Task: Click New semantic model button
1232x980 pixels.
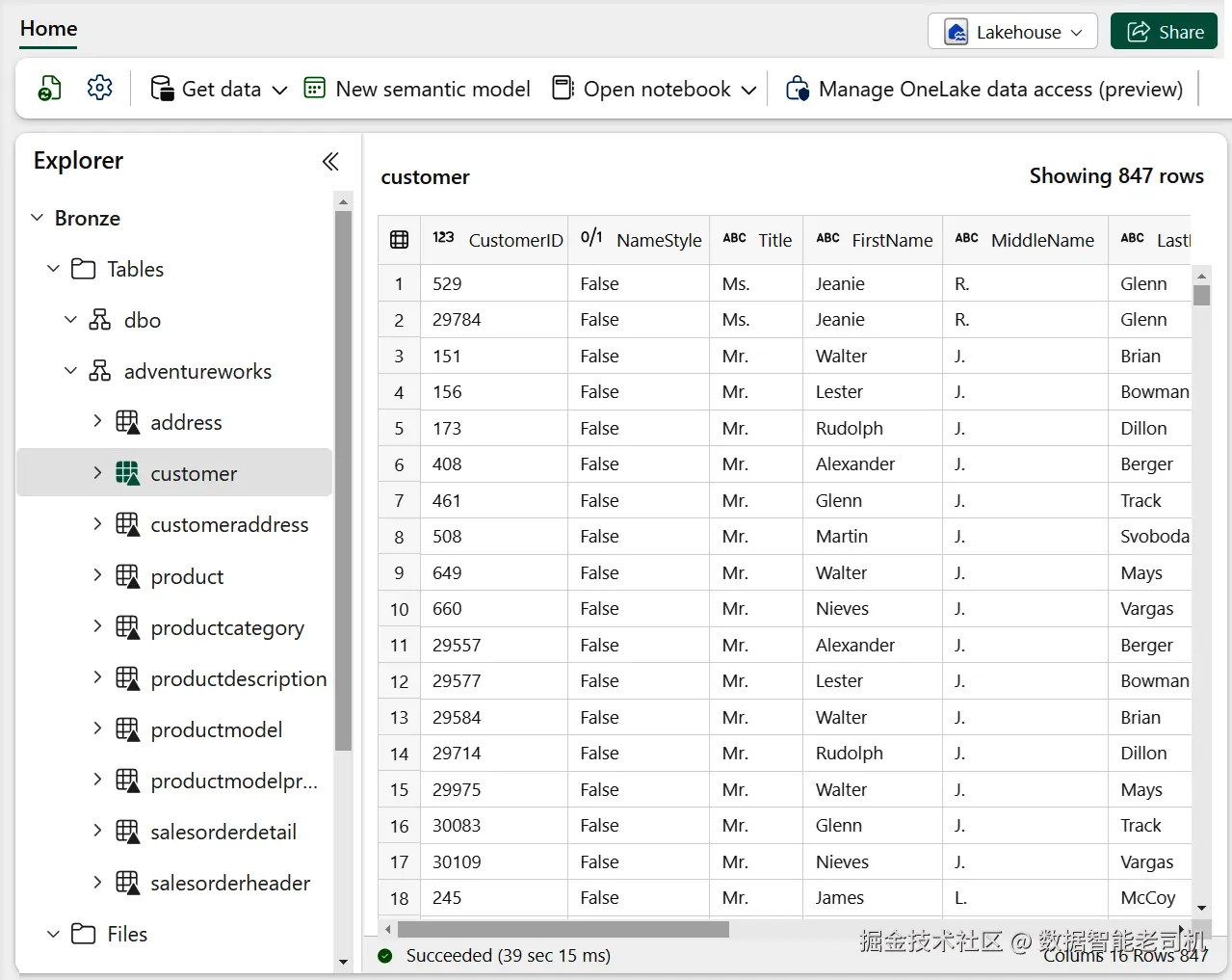Action: (x=417, y=89)
